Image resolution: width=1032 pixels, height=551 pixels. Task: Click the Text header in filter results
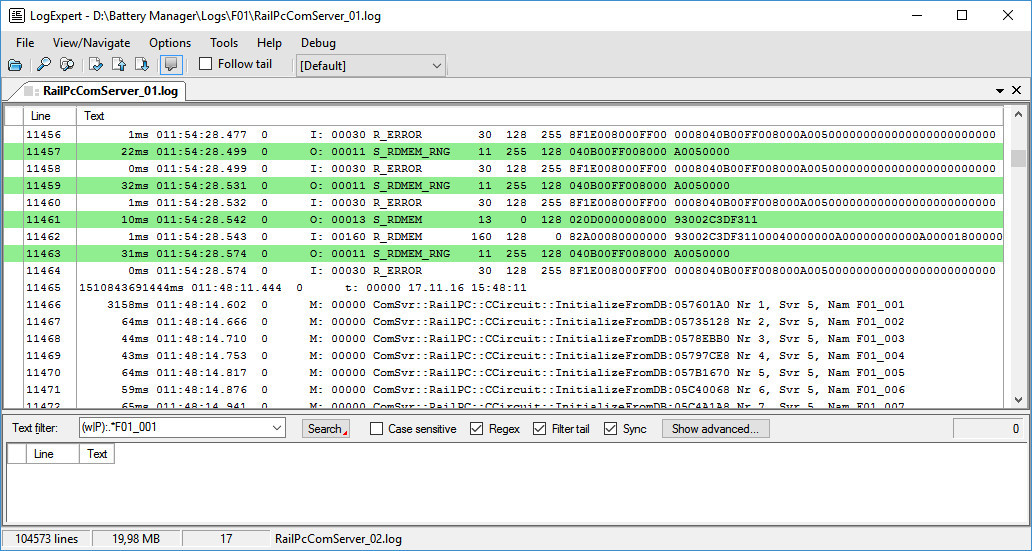point(97,454)
